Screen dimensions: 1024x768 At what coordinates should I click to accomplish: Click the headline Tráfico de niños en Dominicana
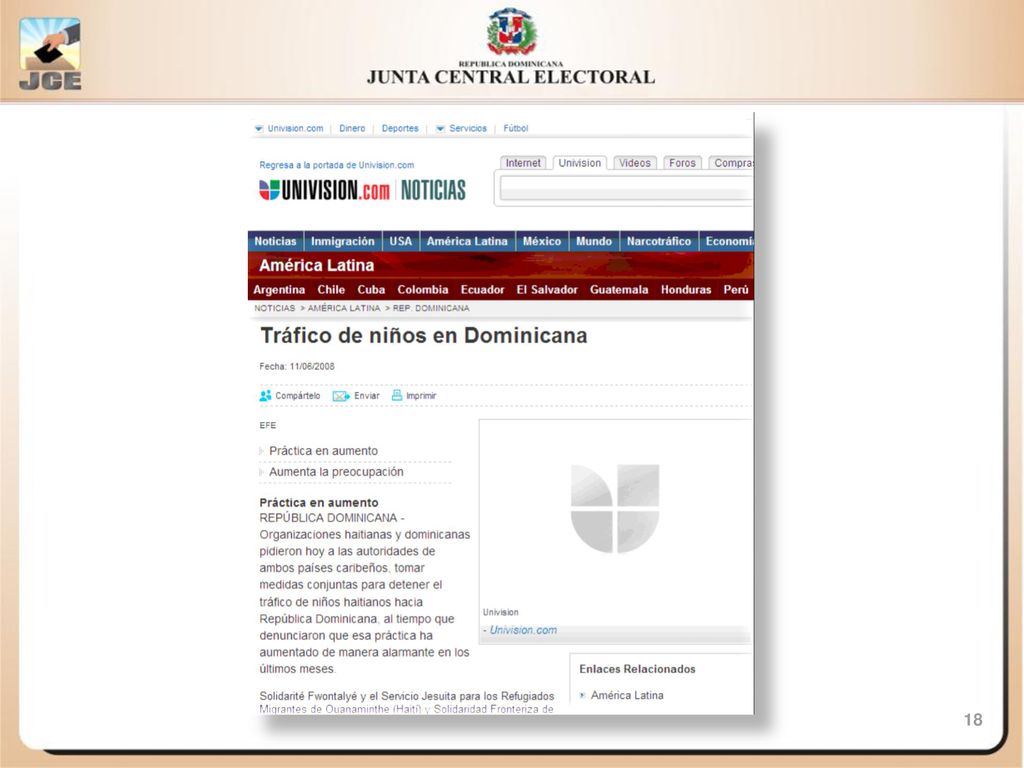pos(424,336)
